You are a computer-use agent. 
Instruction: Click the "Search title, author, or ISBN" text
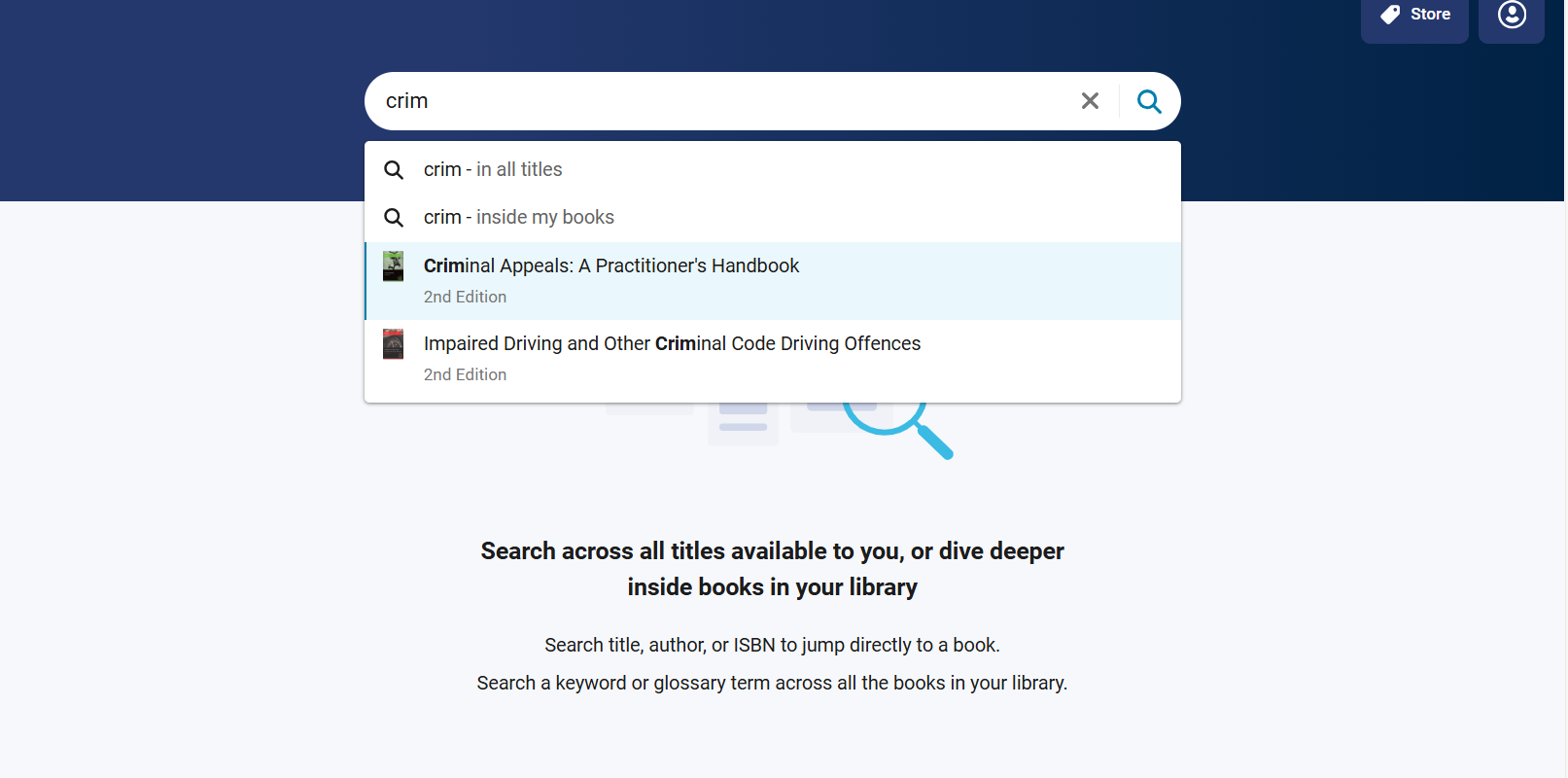tap(772, 646)
